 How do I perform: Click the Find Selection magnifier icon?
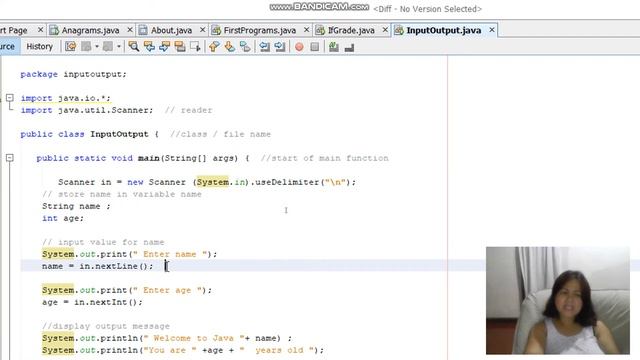[x=133, y=47]
